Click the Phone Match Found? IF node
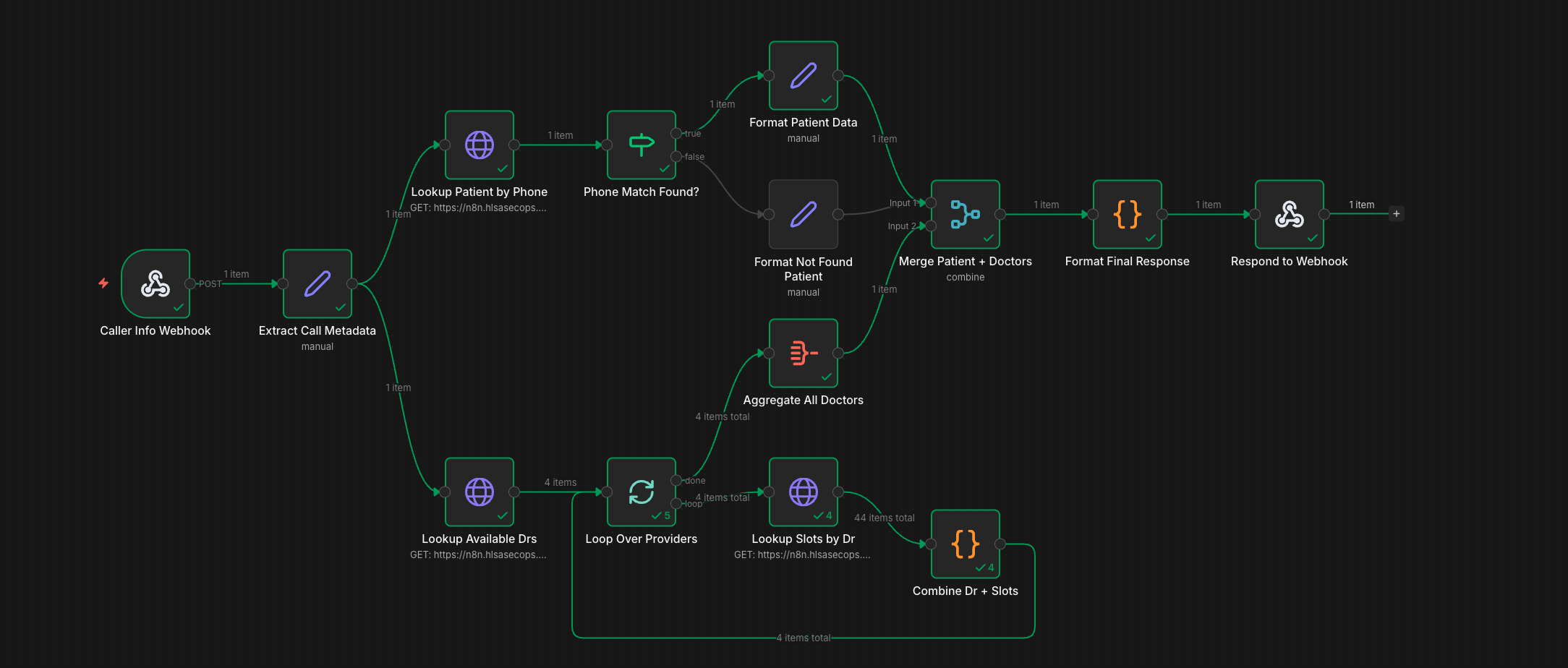 click(641, 145)
